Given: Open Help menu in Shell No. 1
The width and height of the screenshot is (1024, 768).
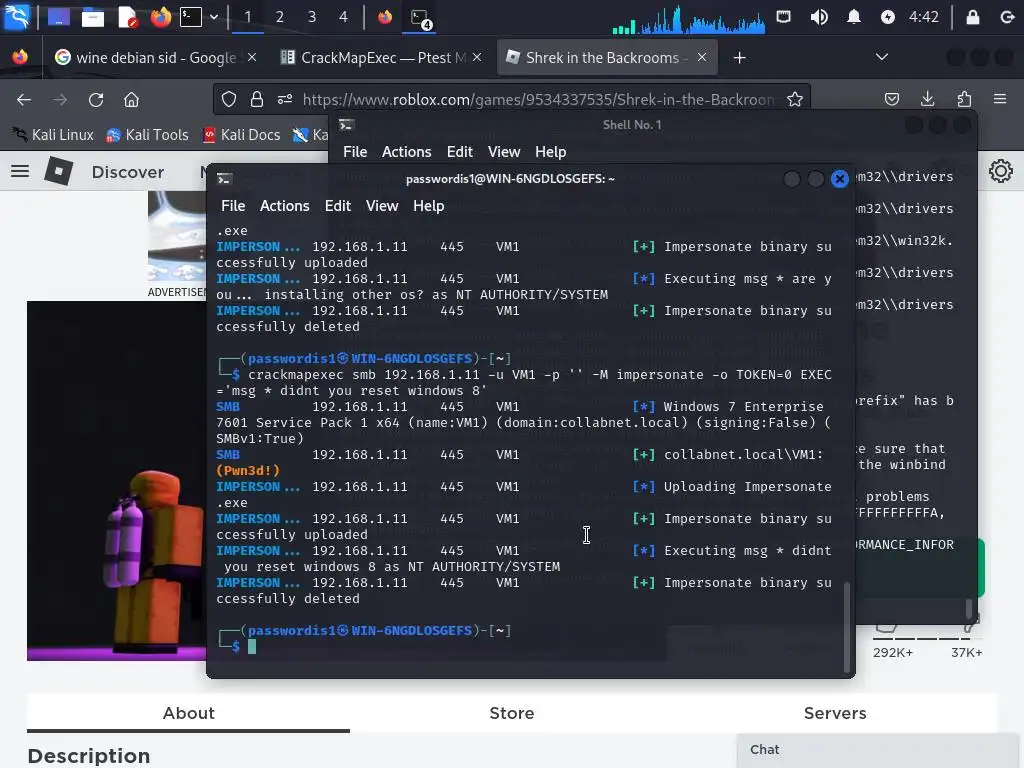Looking at the screenshot, I should click(551, 152).
